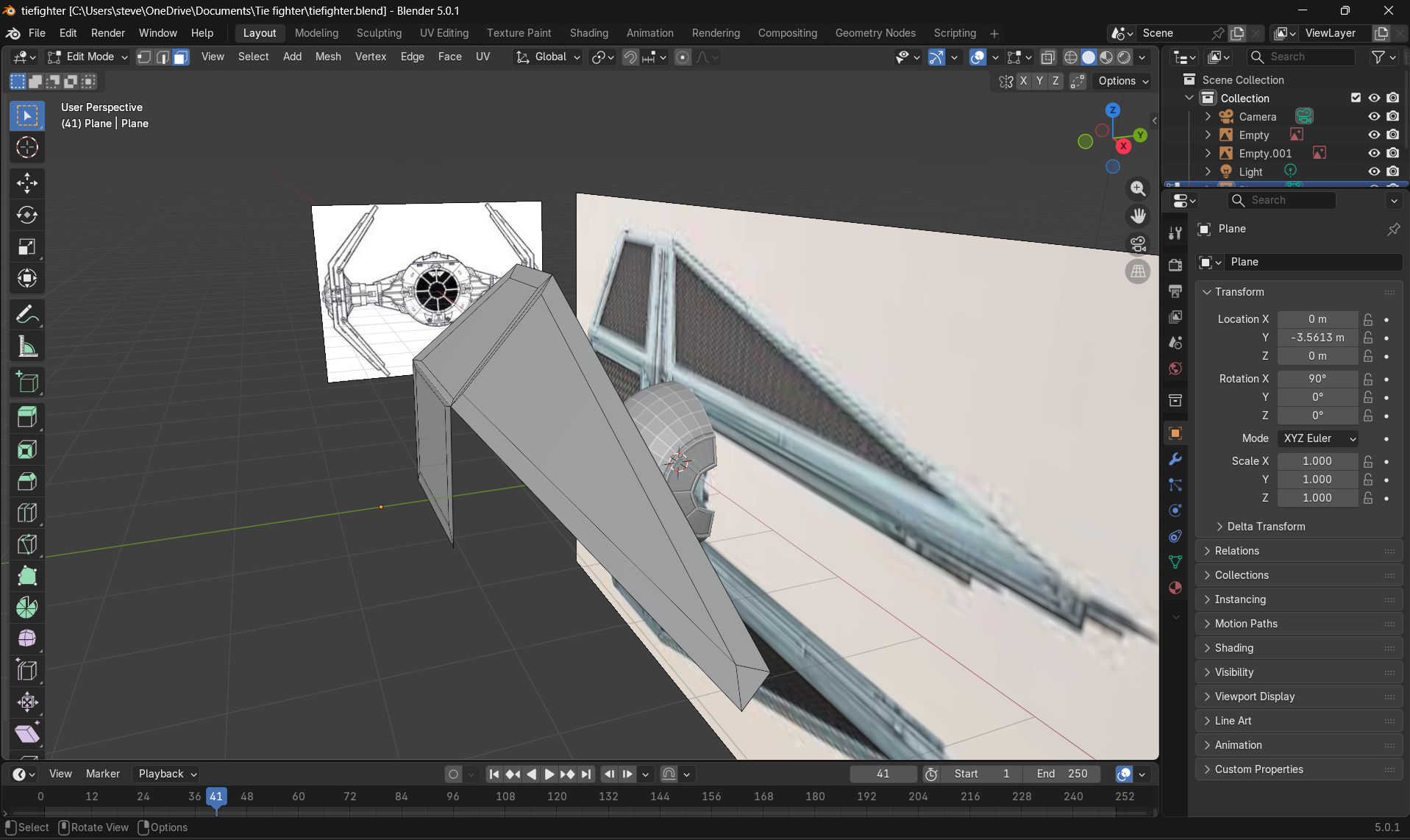Open the Playback menu in timeline
The width and height of the screenshot is (1410, 840).
click(167, 774)
